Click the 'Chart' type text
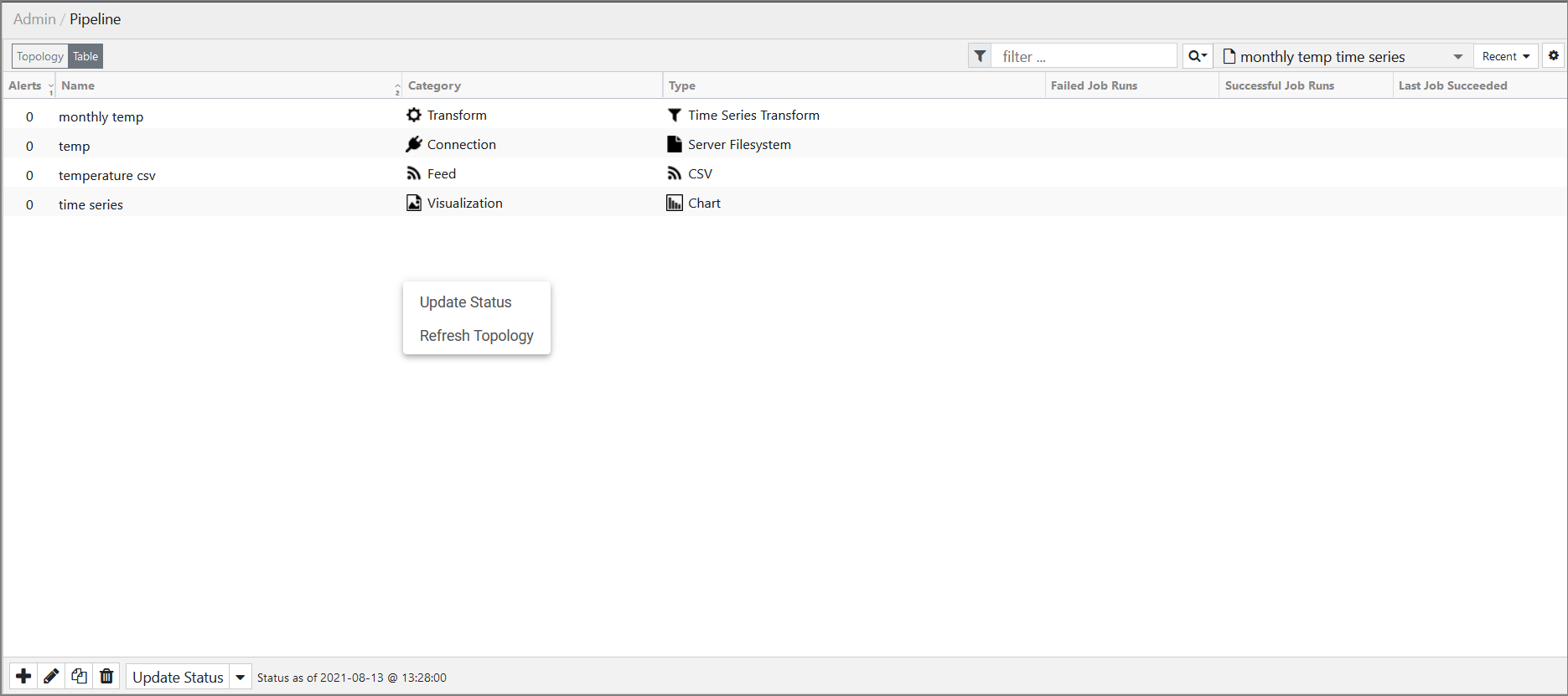The height and width of the screenshot is (696, 1568). pyautogui.click(x=704, y=203)
